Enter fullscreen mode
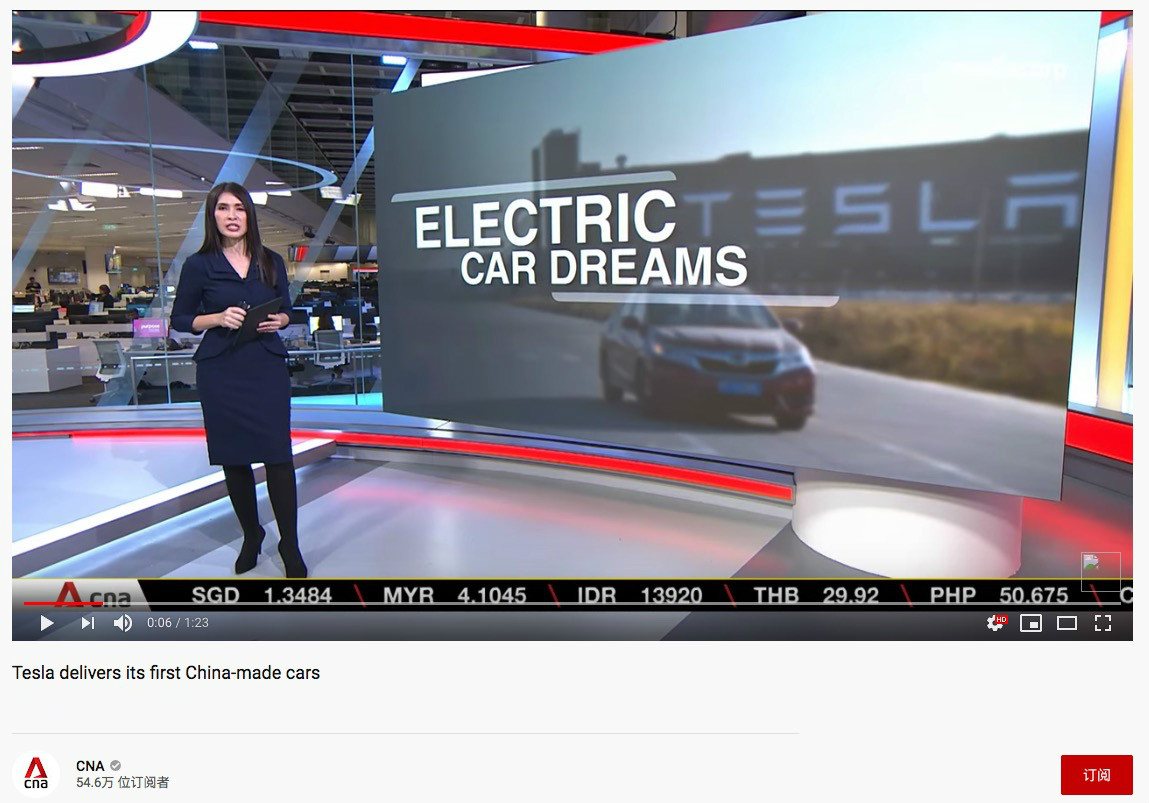Viewport: 1149px width, 803px height. click(x=1103, y=623)
